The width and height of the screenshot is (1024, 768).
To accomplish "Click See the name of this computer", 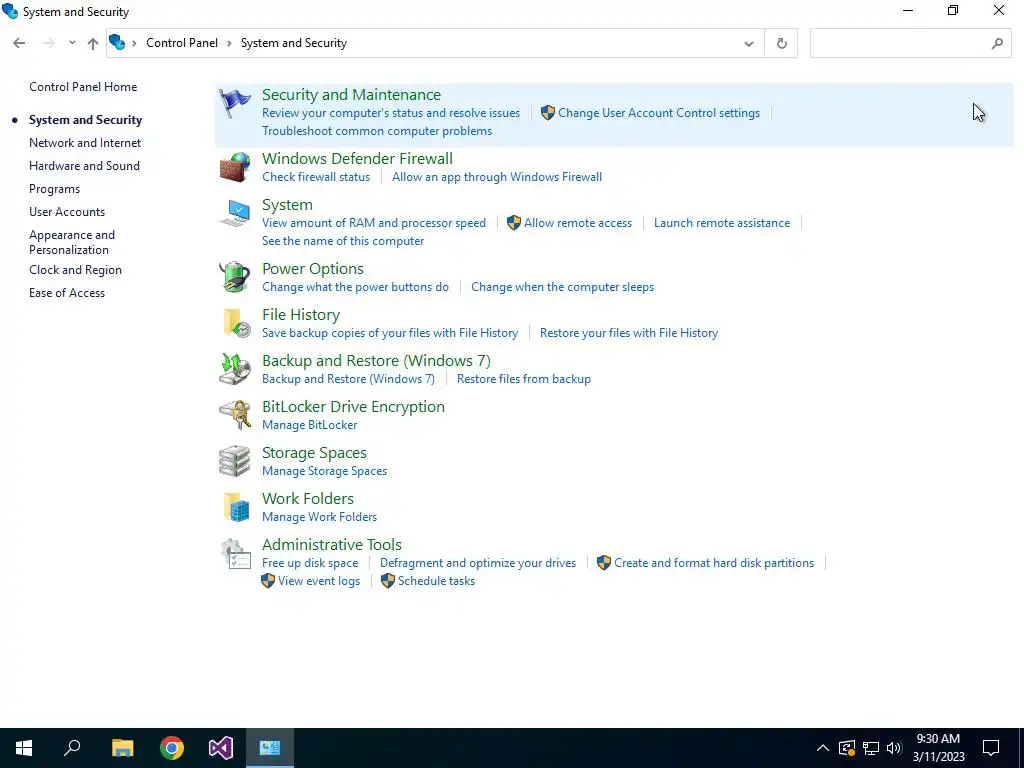I will 343,241.
